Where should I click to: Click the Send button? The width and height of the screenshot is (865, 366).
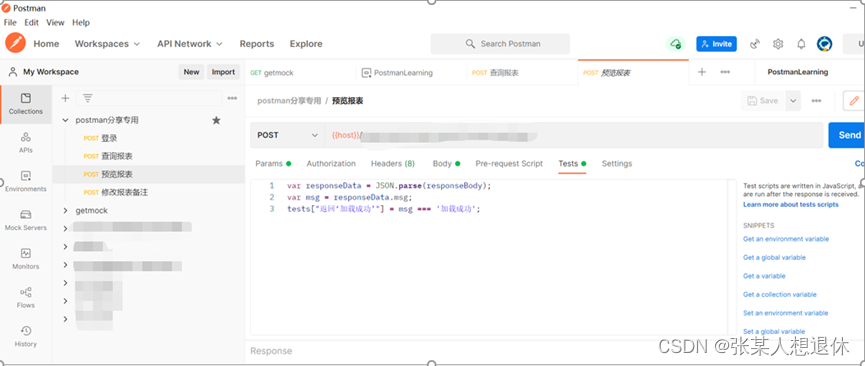tap(847, 135)
